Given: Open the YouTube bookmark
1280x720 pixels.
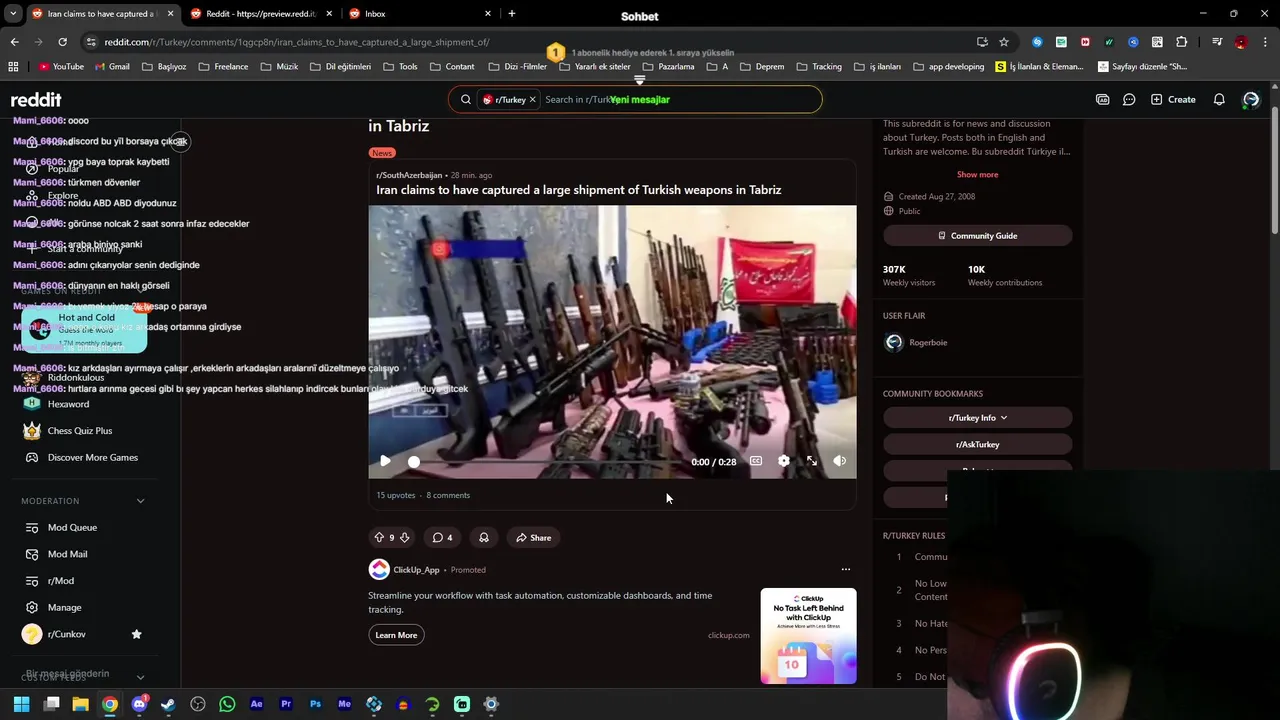Looking at the screenshot, I should (61, 67).
